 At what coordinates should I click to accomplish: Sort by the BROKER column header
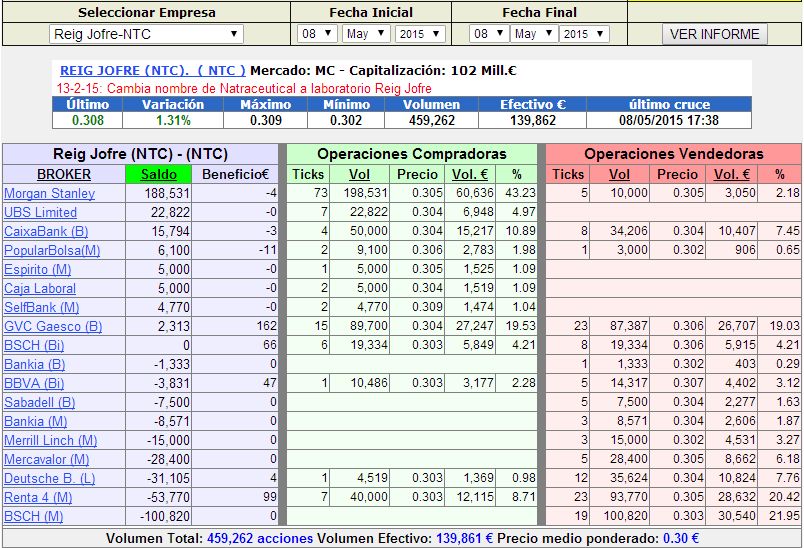pos(64,174)
